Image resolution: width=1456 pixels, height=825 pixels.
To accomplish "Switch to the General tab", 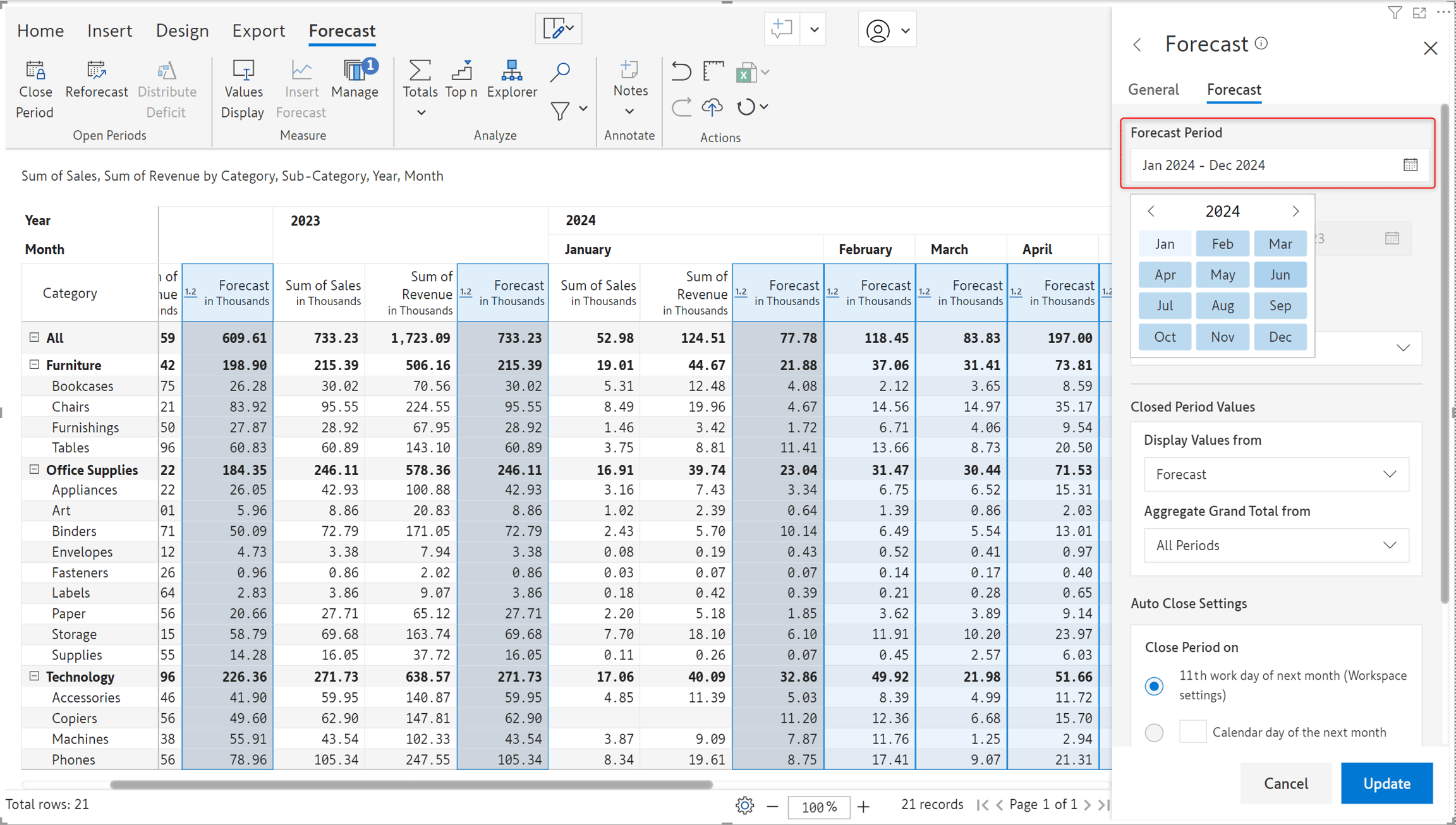I will (1153, 89).
